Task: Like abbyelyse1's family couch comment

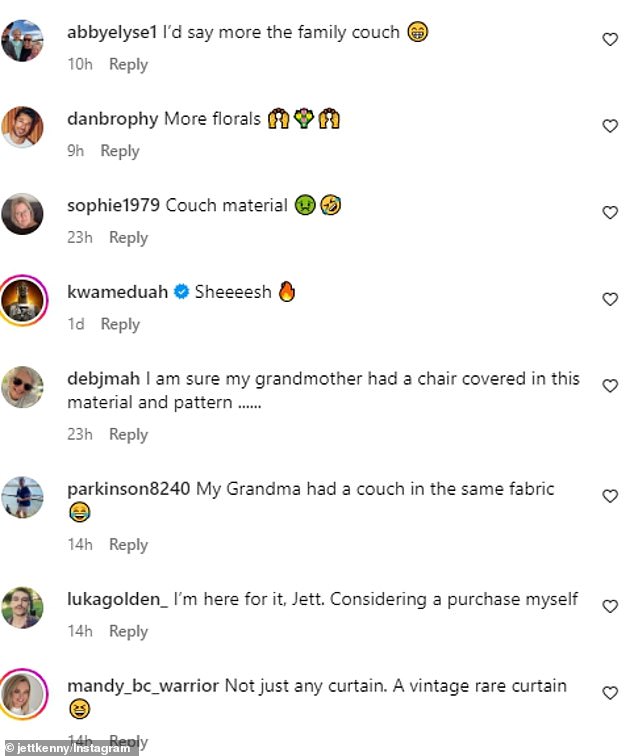Action: [x=610, y=40]
